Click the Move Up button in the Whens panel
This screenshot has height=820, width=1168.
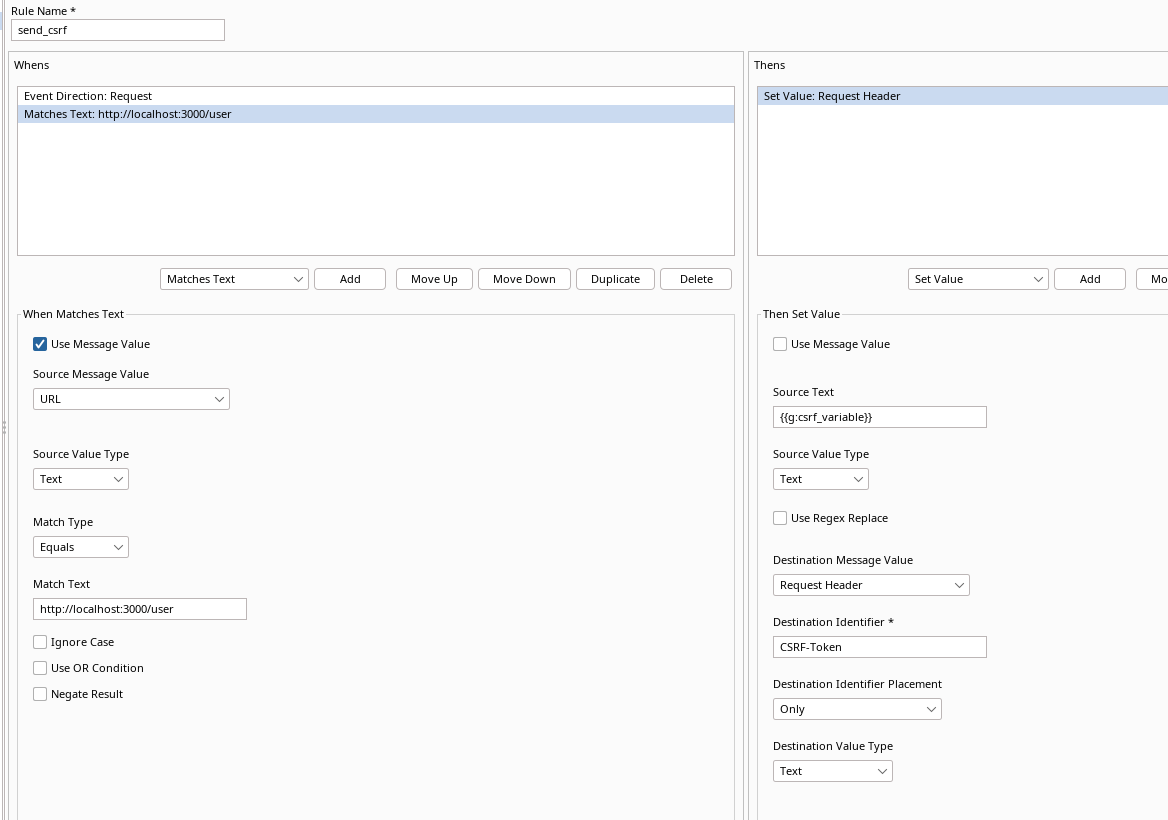click(x=433, y=279)
